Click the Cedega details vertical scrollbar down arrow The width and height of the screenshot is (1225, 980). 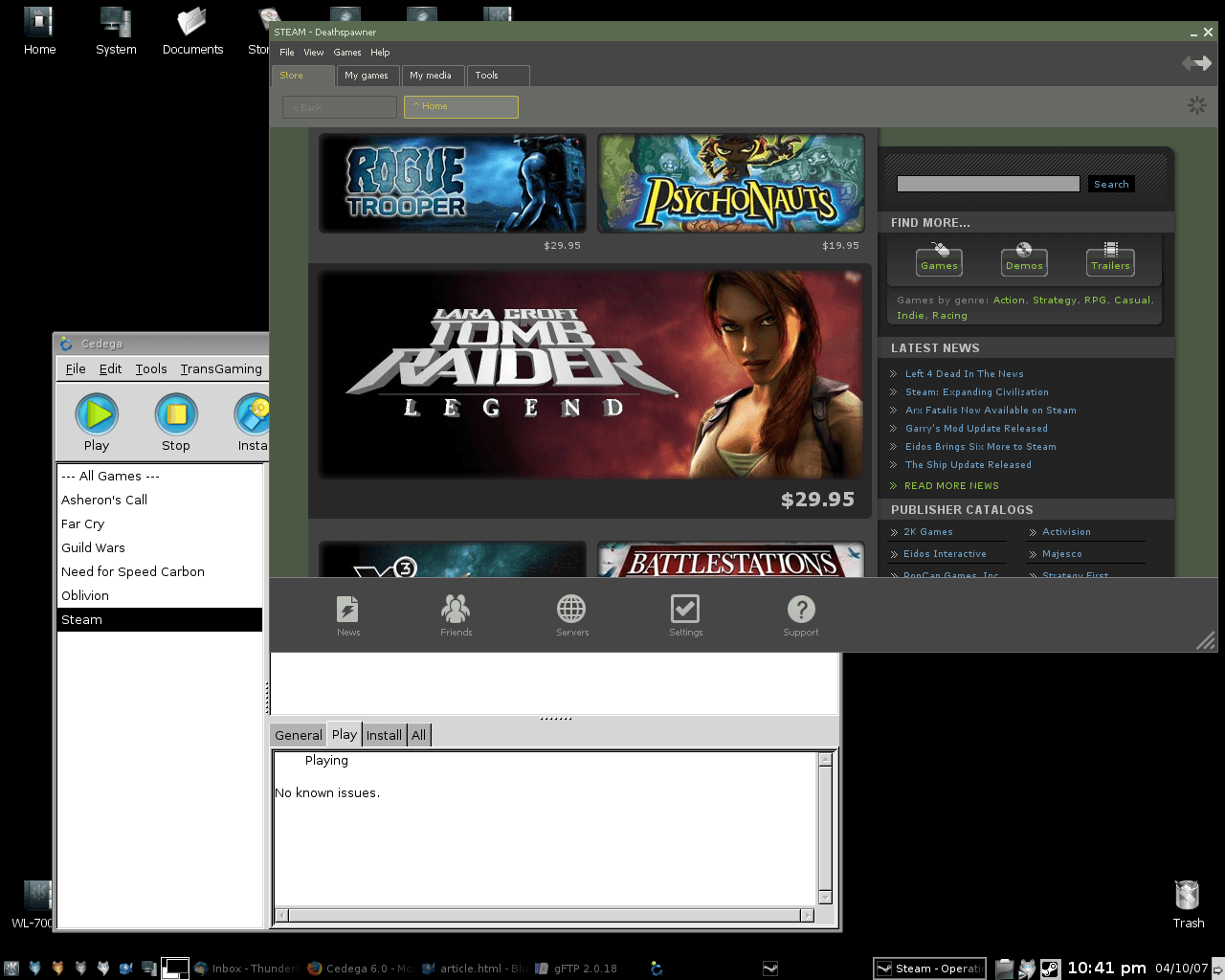825,898
